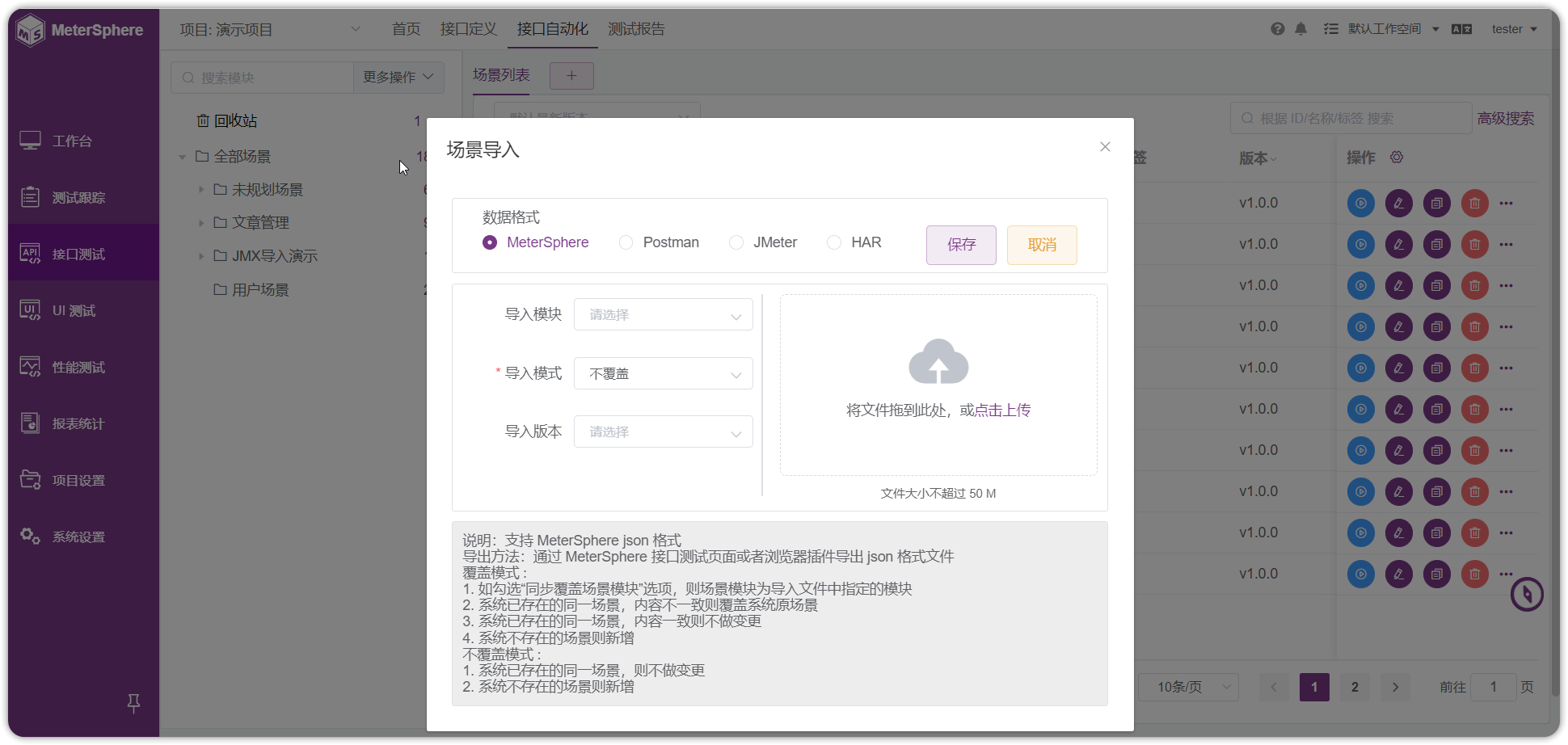1568x745 pixels.
Task: Open the 项目: 演示项目 selector
Action: coord(269,30)
